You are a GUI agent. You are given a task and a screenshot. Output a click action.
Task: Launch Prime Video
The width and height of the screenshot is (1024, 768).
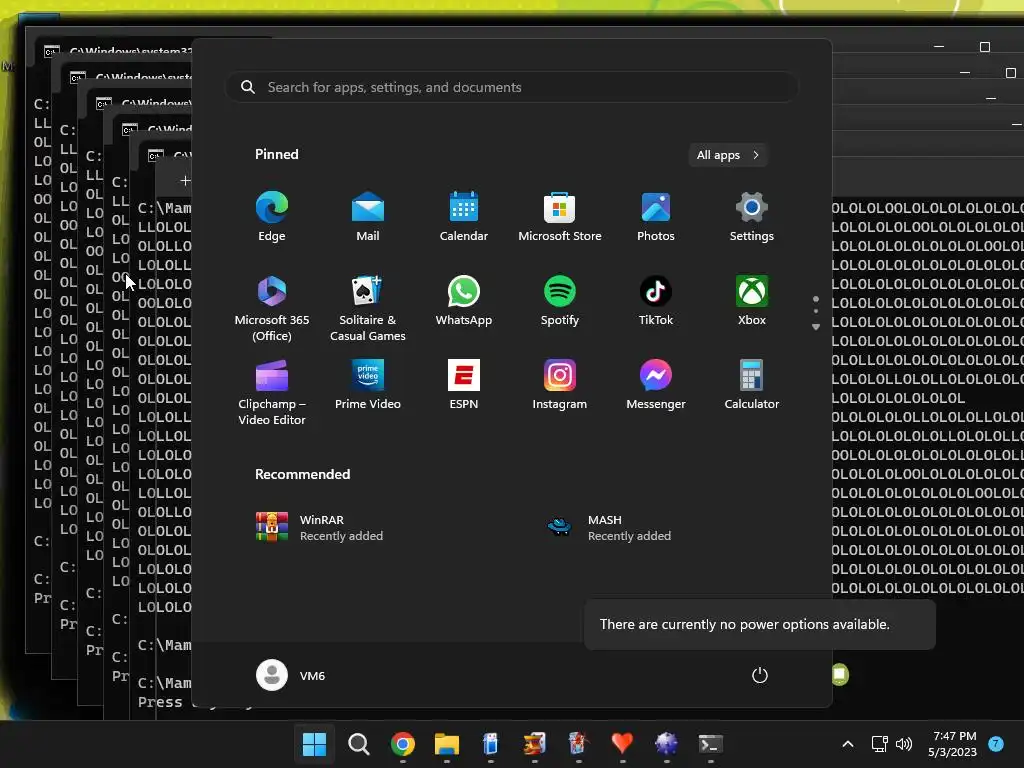(368, 385)
